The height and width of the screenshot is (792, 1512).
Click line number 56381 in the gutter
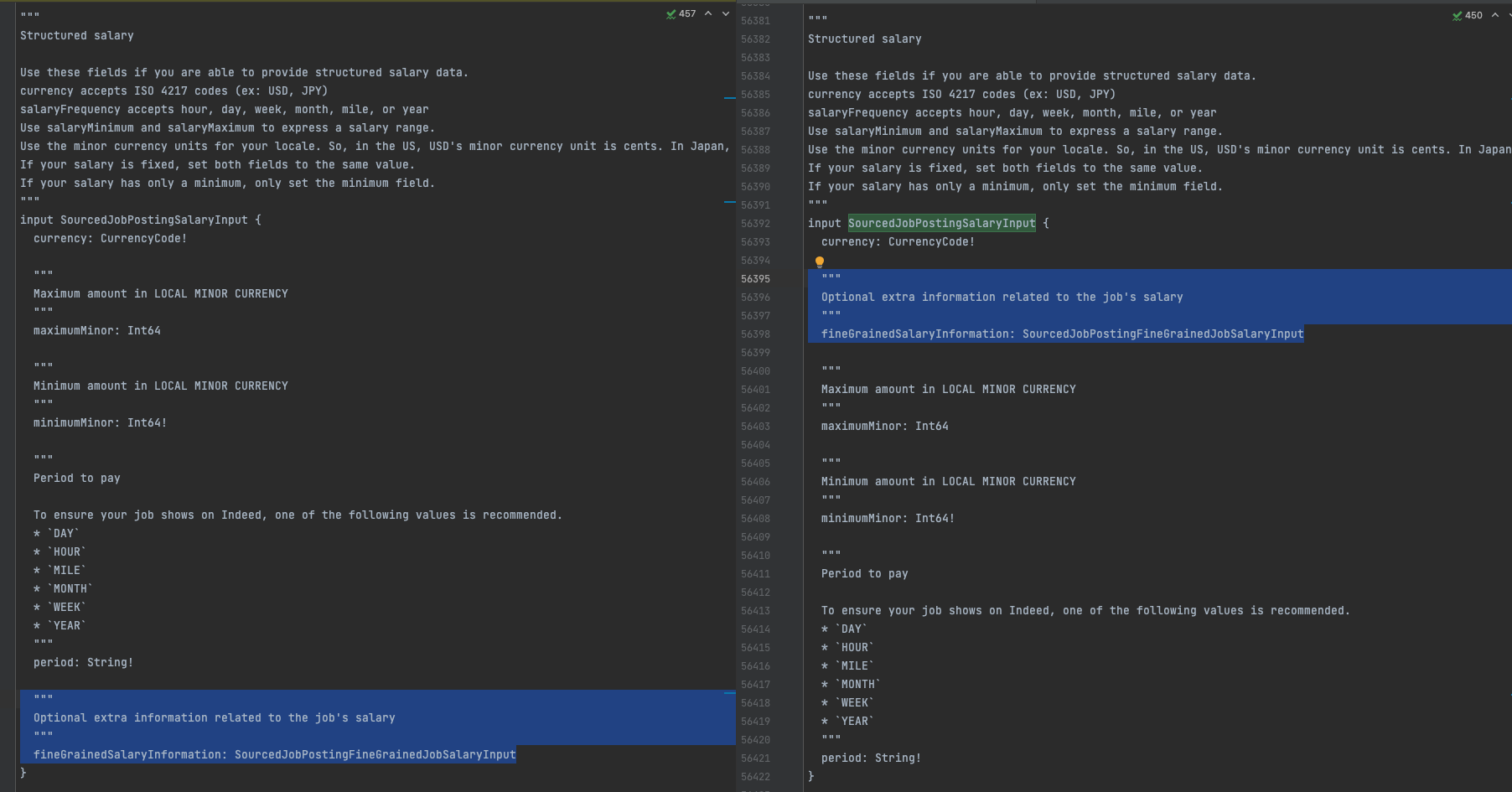coord(755,21)
